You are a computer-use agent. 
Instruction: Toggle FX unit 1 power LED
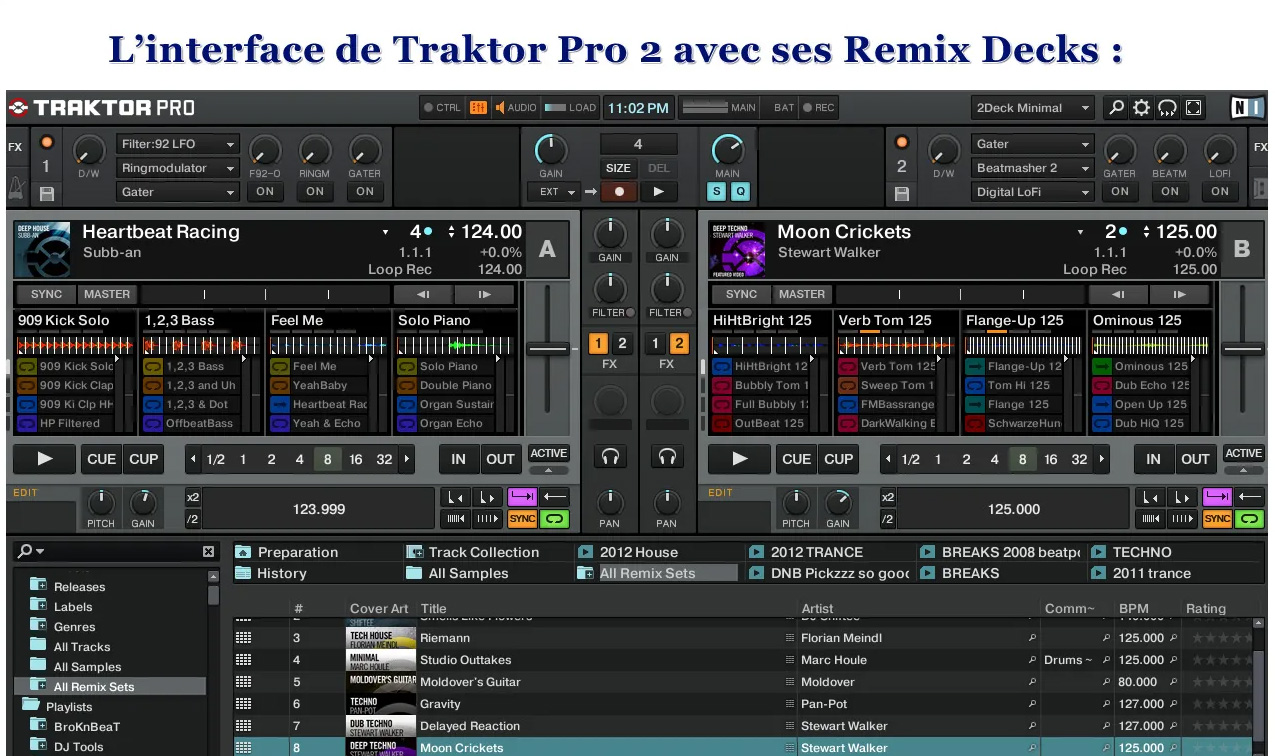point(46,143)
